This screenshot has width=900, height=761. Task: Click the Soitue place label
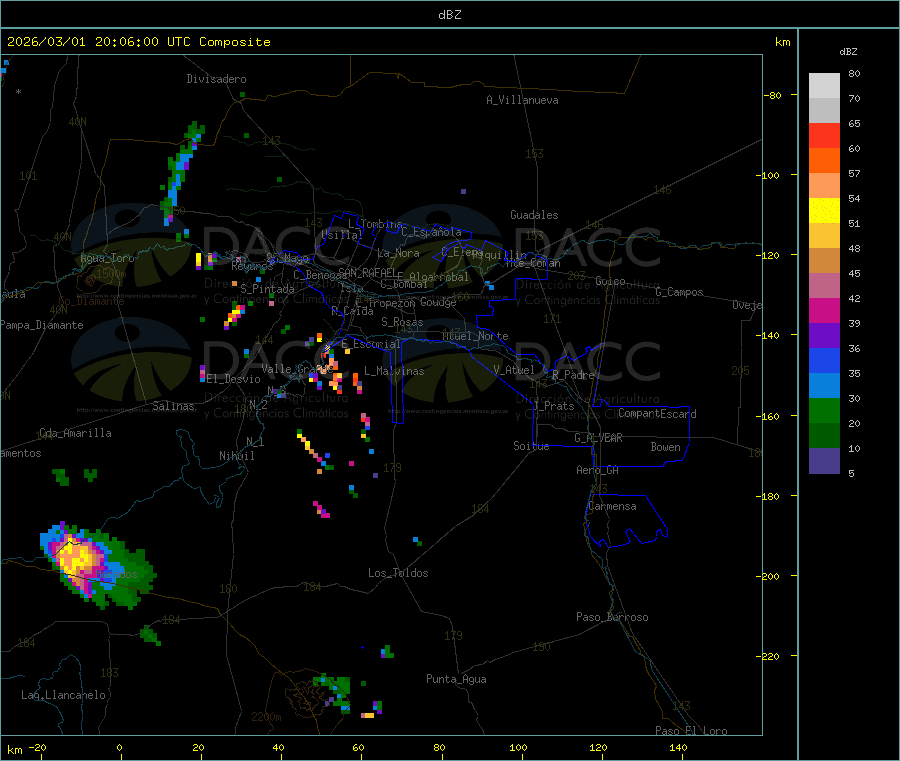[531, 446]
